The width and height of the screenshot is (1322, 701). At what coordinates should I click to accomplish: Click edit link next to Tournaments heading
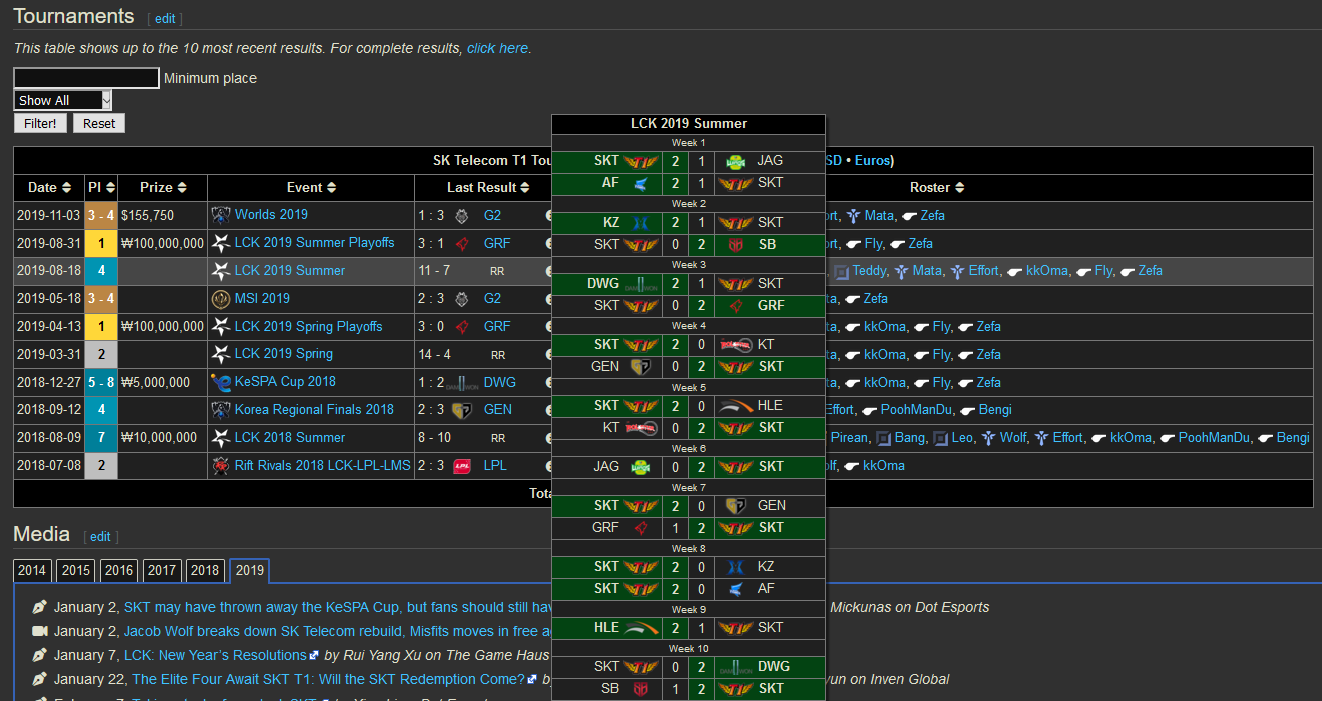[x=165, y=19]
